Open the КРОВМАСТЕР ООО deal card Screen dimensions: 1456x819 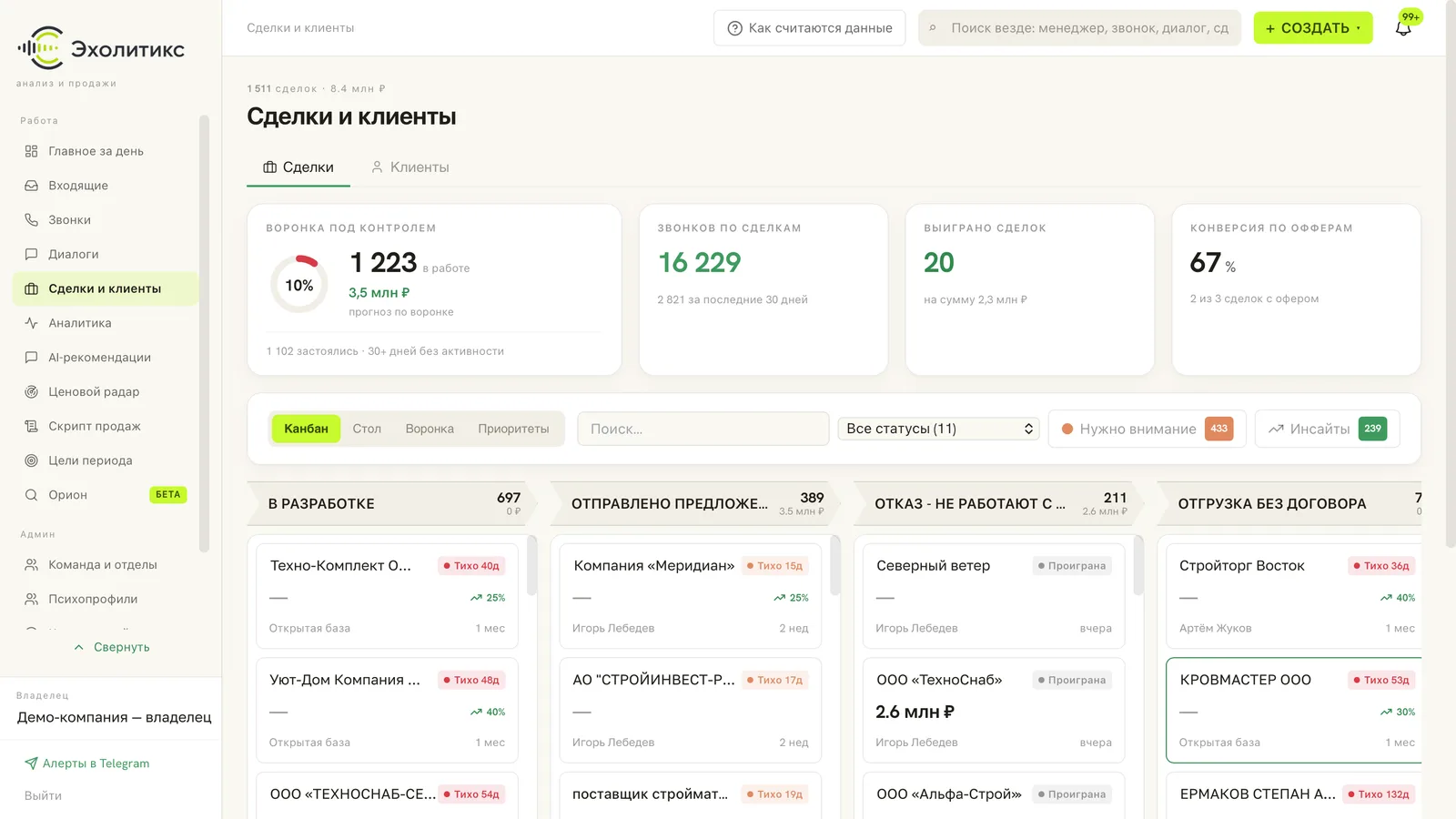1294,710
